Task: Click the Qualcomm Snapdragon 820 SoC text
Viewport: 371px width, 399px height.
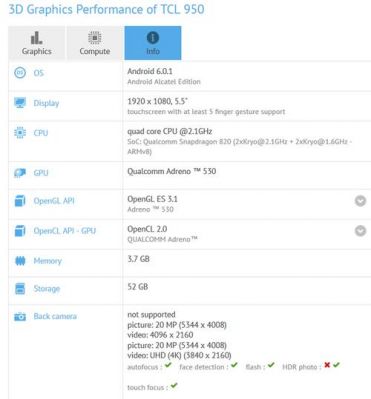Action: (239, 147)
